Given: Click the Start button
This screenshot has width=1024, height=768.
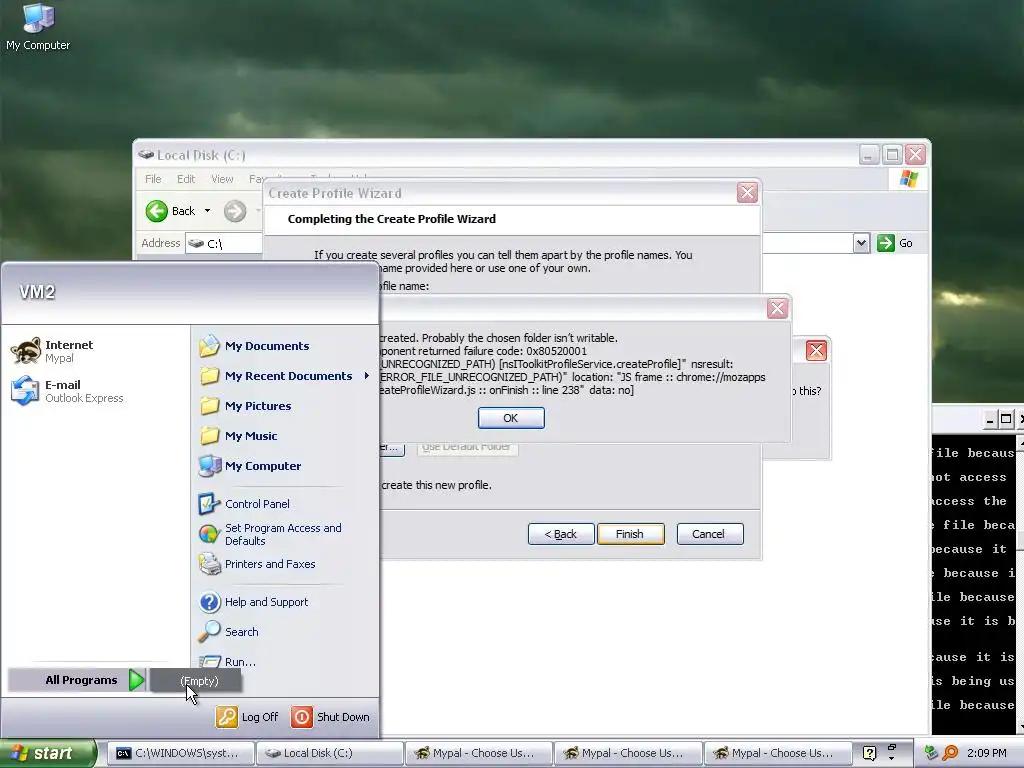Looking at the screenshot, I should (x=48, y=753).
